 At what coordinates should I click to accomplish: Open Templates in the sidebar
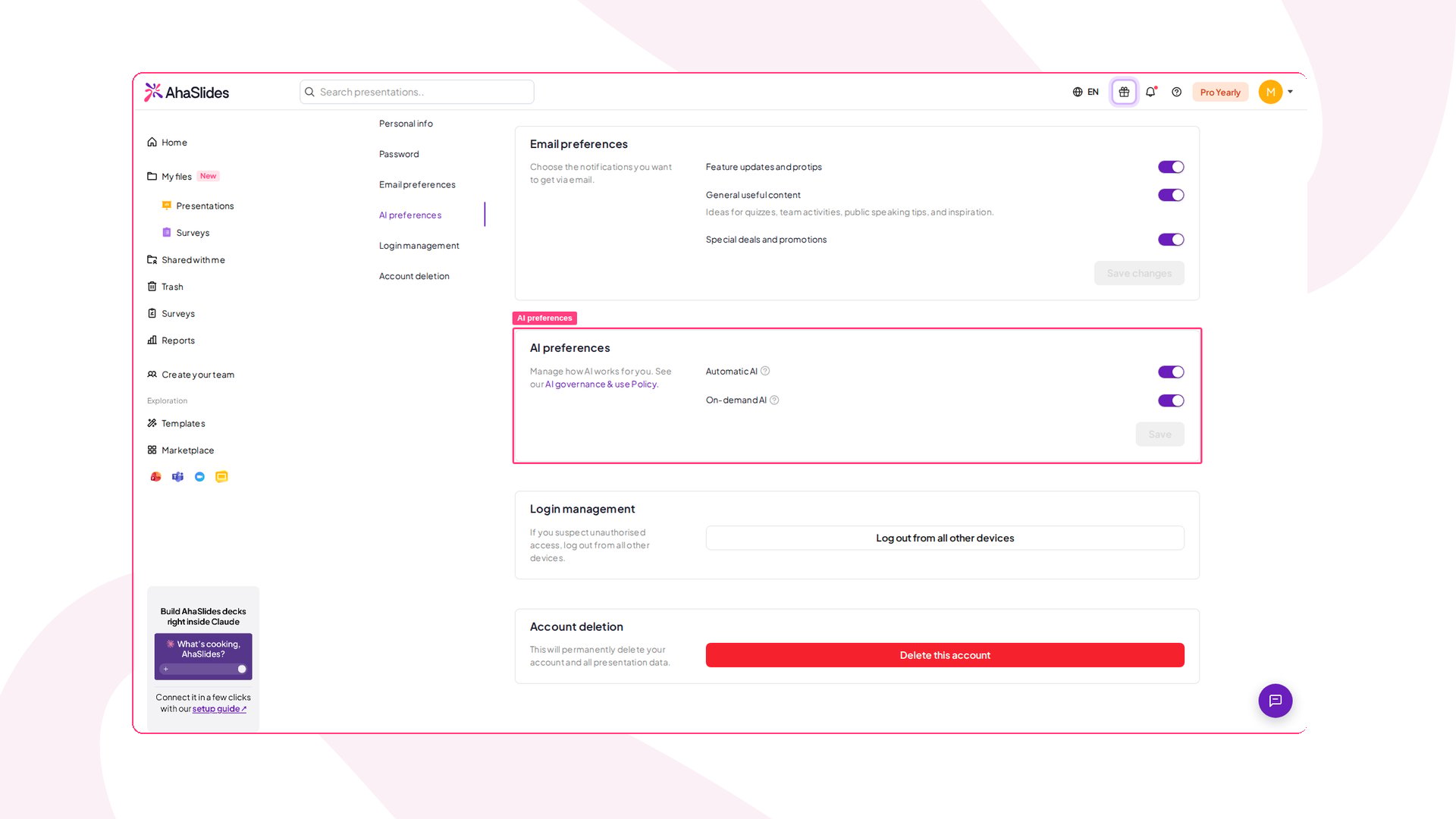tap(176, 423)
